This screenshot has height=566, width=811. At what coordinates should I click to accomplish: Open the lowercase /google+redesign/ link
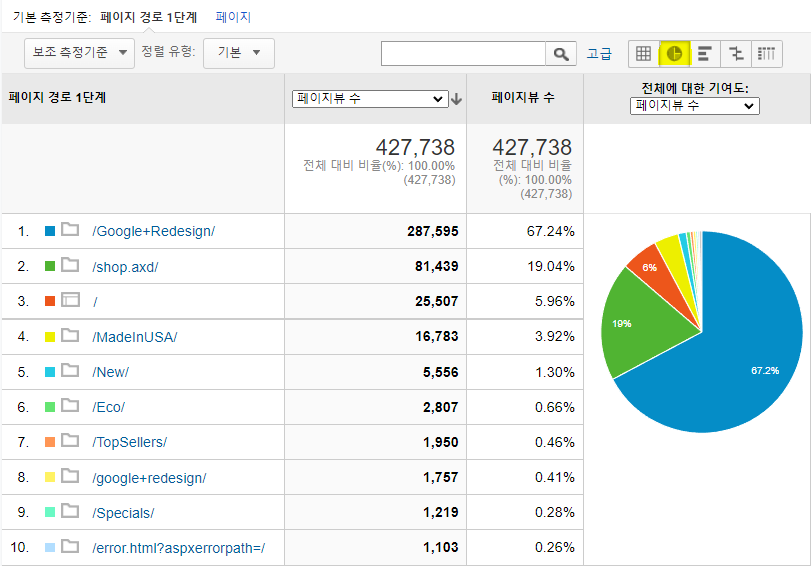149,478
